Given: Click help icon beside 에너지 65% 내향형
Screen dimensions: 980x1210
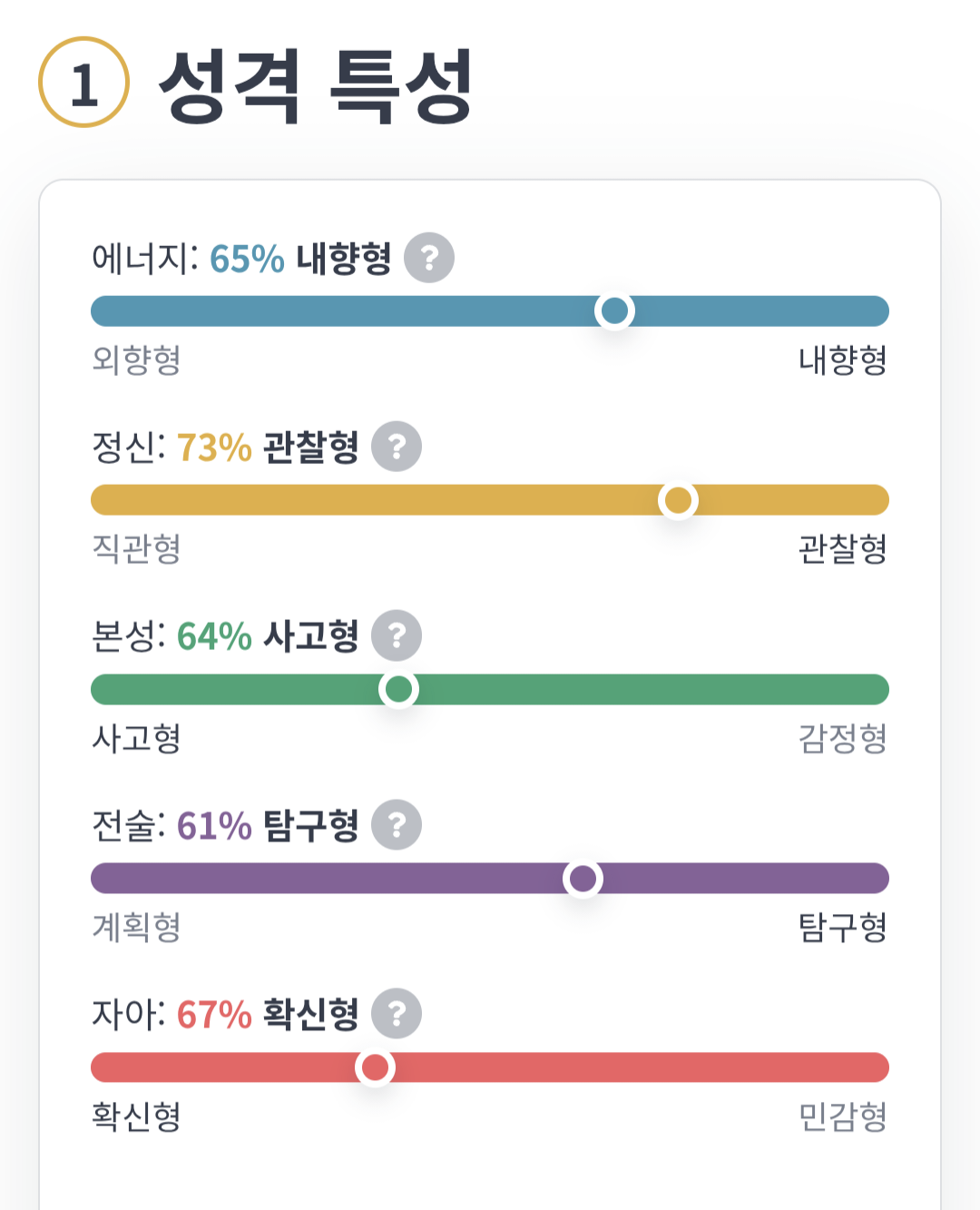Looking at the screenshot, I should pos(429,258).
